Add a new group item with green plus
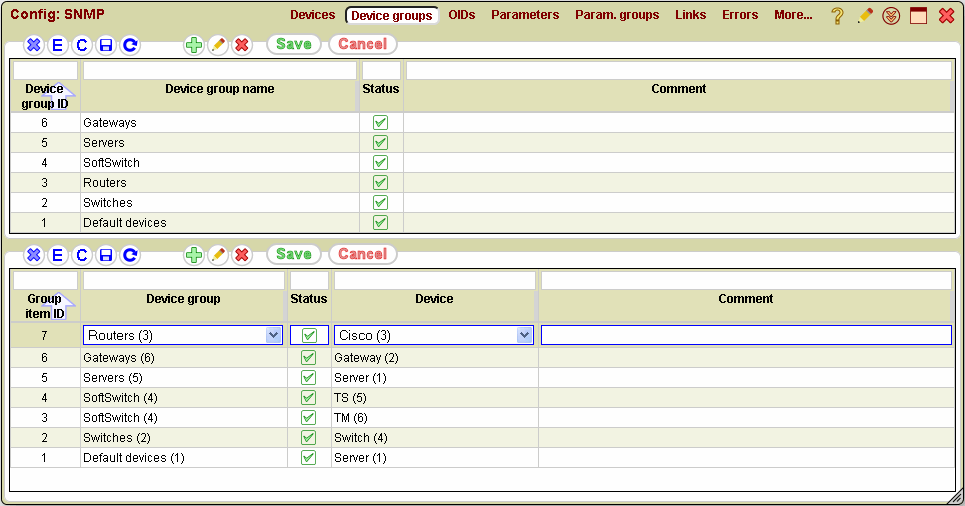The height and width of the screenshot is (506, 965). tap(194, 255)
